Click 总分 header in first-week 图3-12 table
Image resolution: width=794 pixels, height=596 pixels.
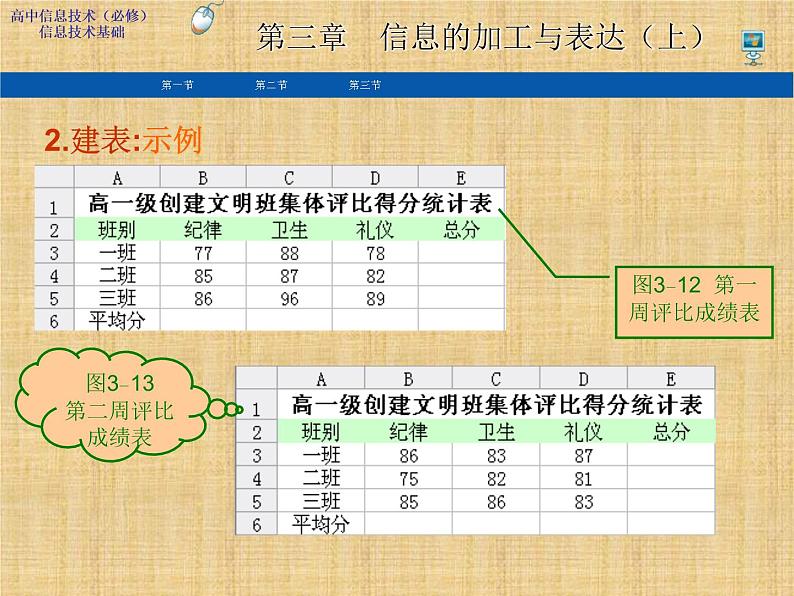[461, 230]
